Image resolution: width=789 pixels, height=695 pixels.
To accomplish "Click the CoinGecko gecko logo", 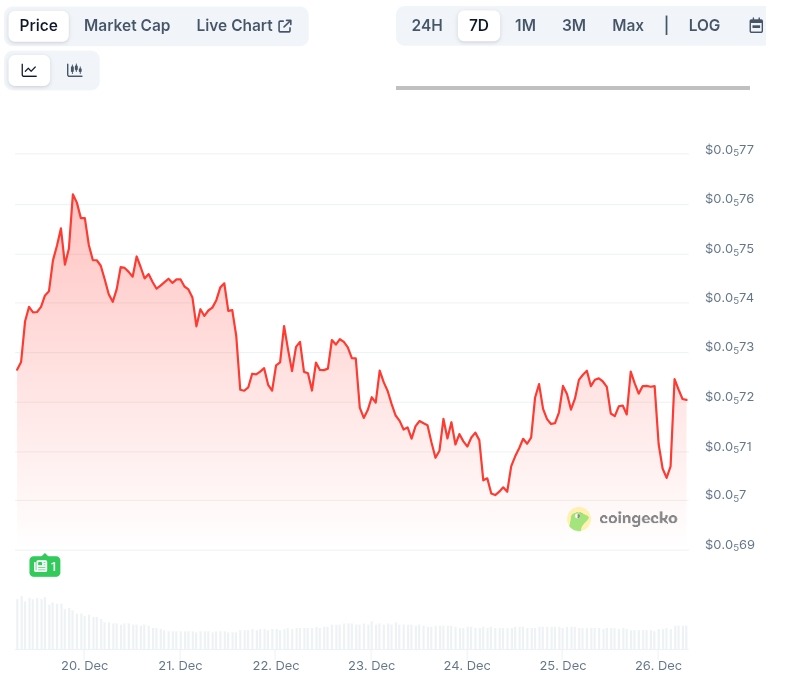I will [578, 518].
